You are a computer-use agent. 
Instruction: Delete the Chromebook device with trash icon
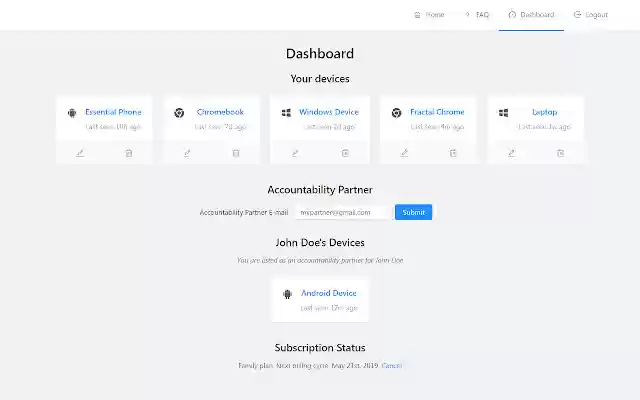click(236, 153)
